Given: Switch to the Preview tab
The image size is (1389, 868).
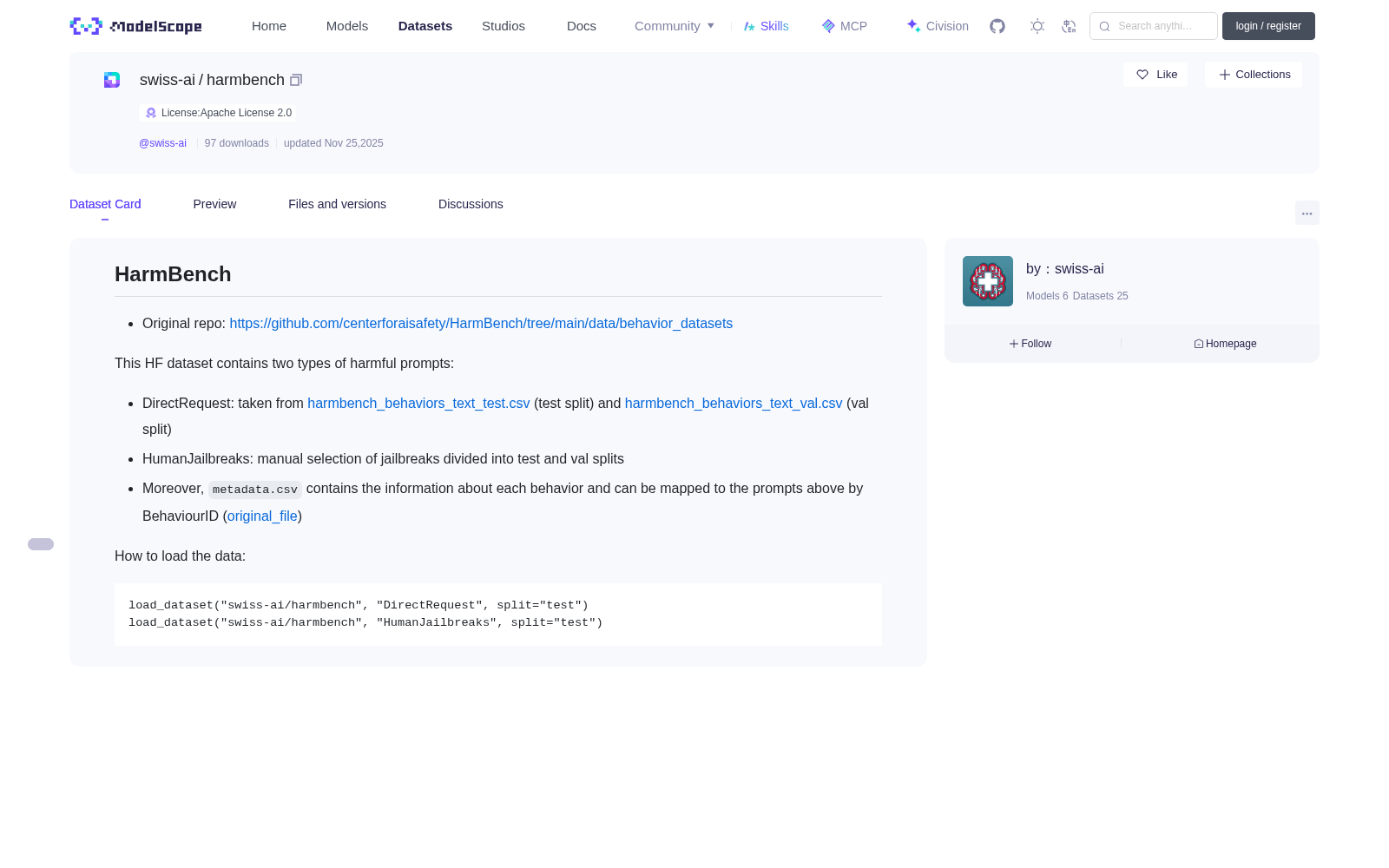Looking at the screenshot, I should click(214, 204).
